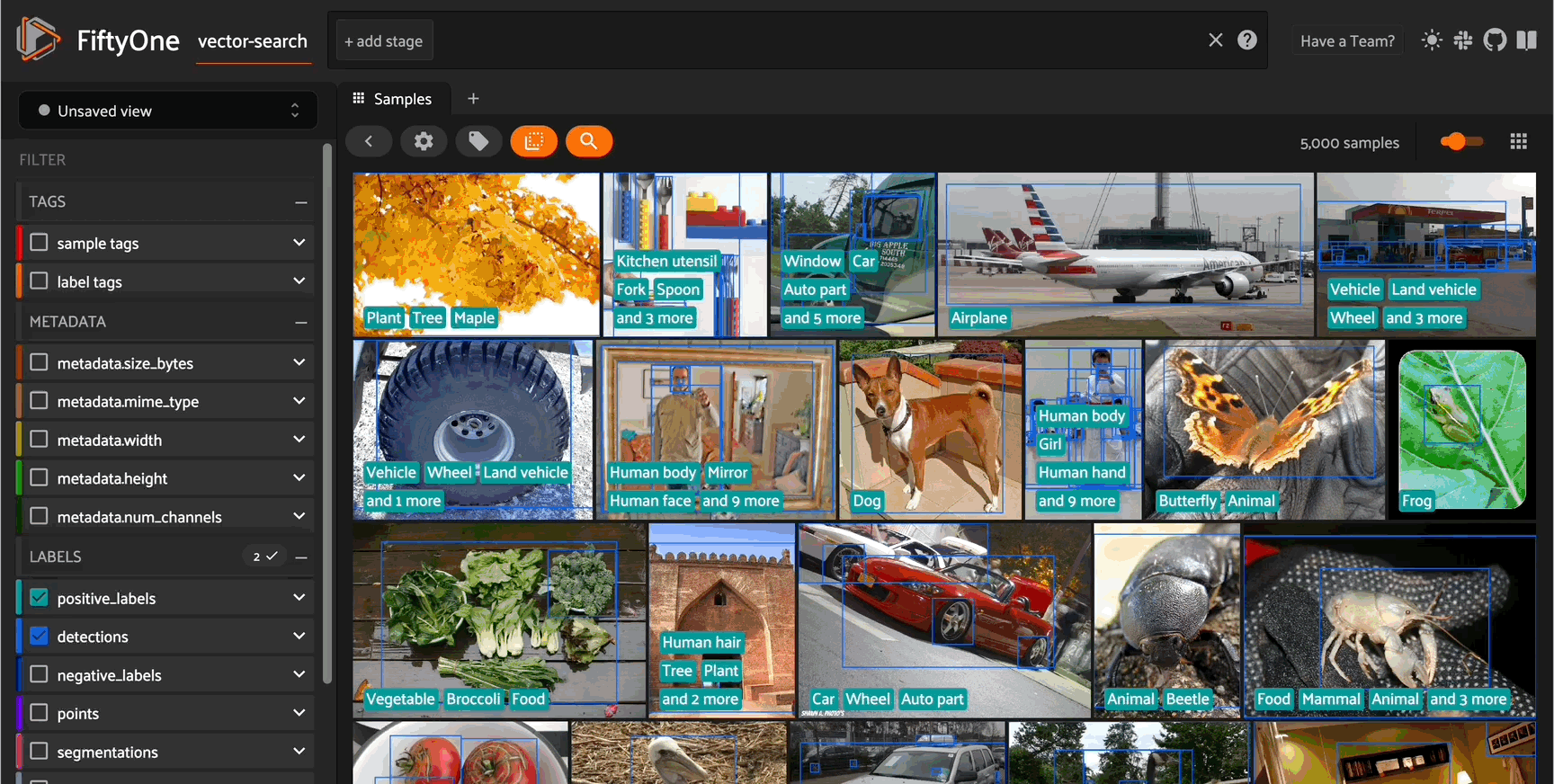Collapse the METADATA section minus icon
This screenshot has height=784, width=1554.
[x=301, y=322]
